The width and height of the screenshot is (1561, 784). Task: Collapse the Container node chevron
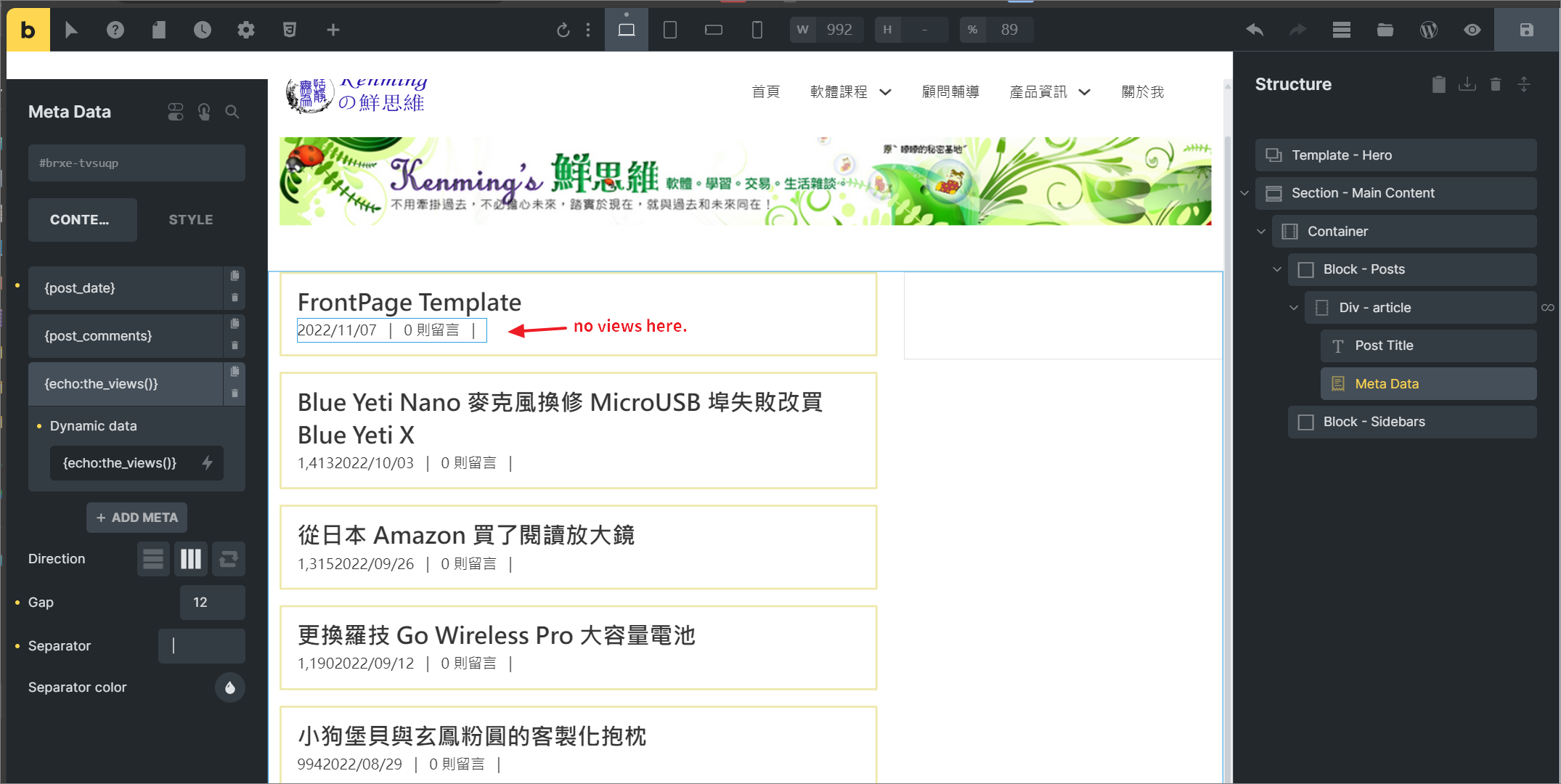[x=1261, y=232]
